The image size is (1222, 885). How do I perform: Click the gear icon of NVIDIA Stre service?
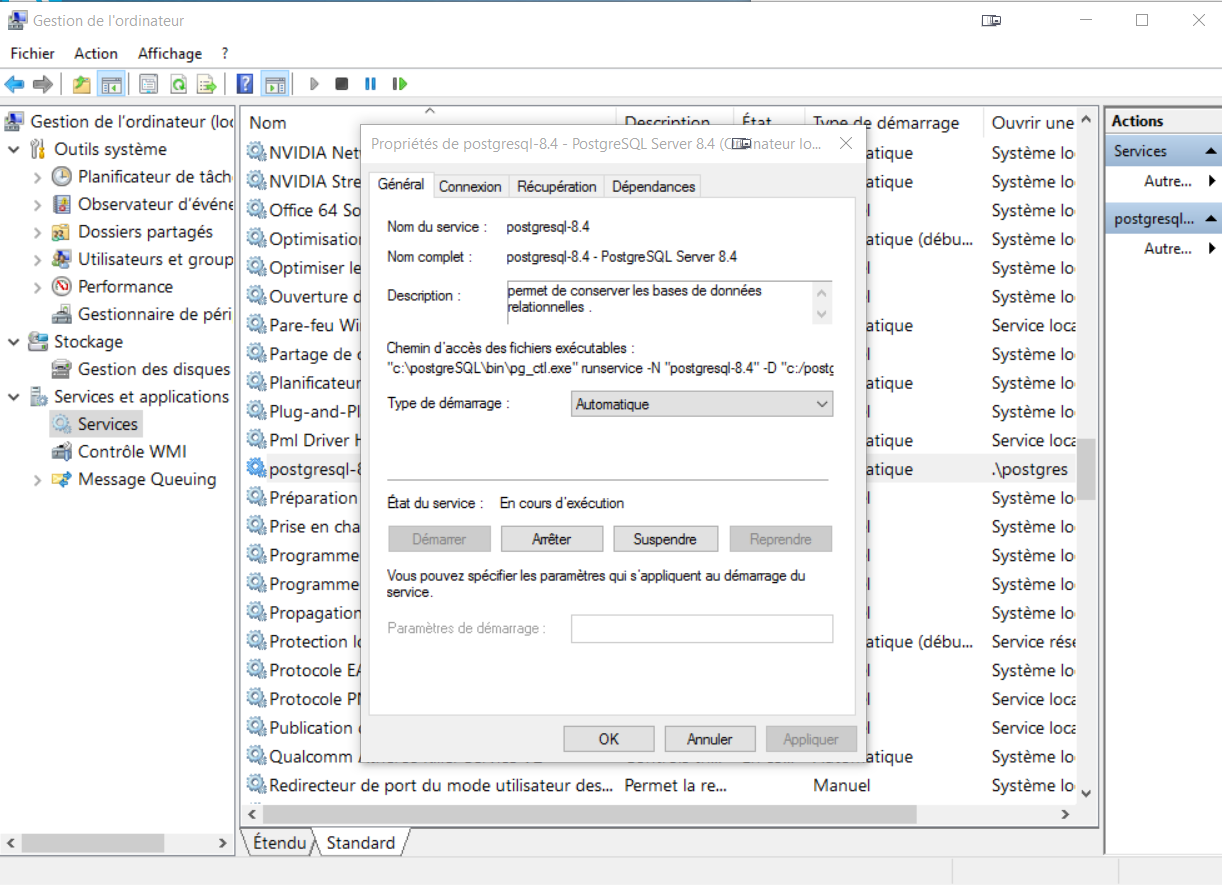(x=257, y=181)
